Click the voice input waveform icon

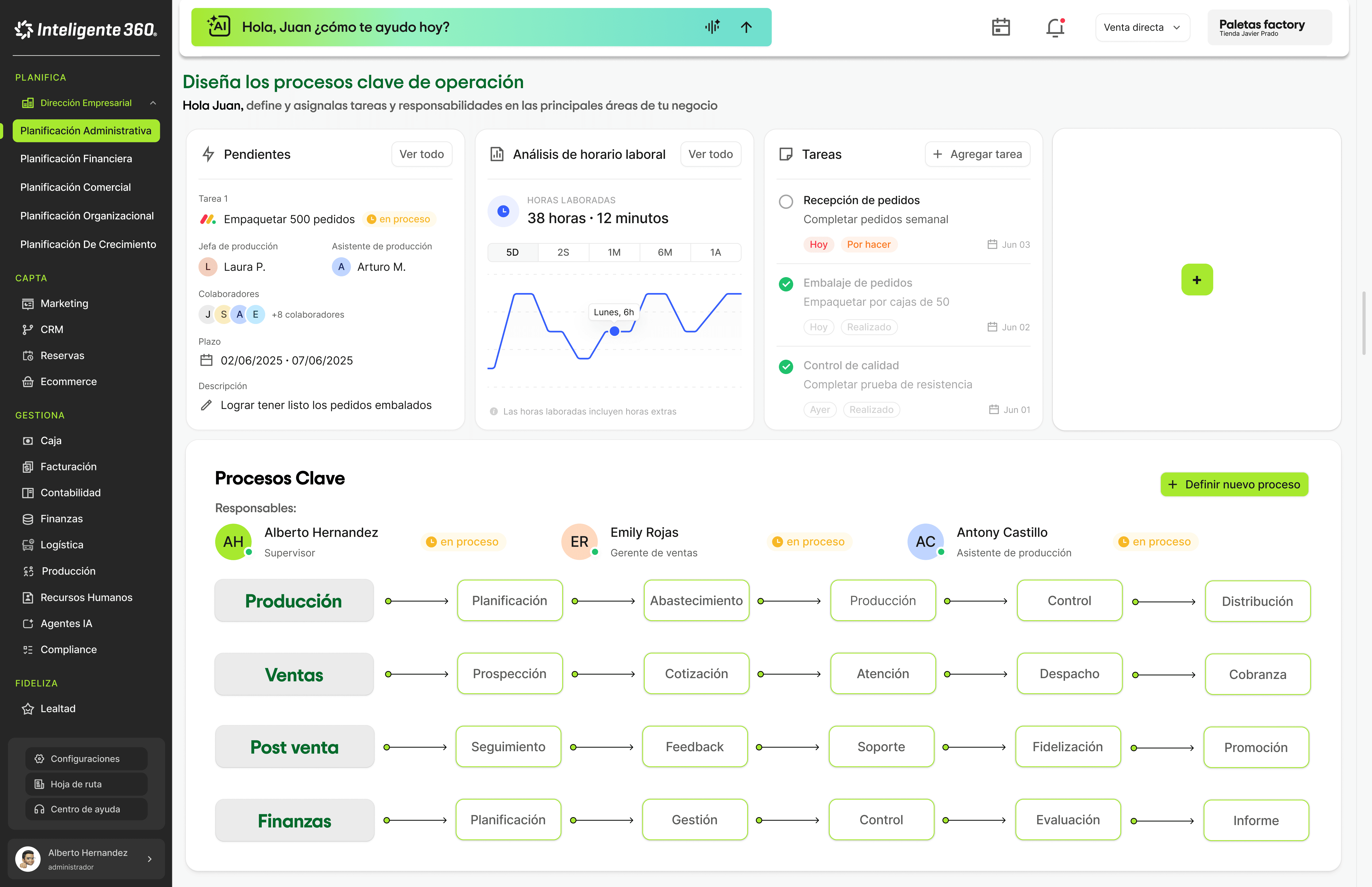coord(712,27)
